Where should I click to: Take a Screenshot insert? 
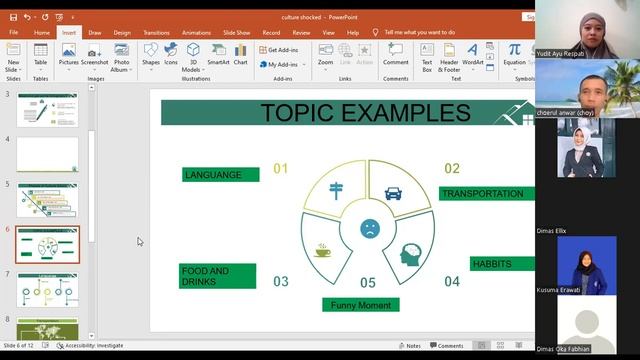point(94,54)
